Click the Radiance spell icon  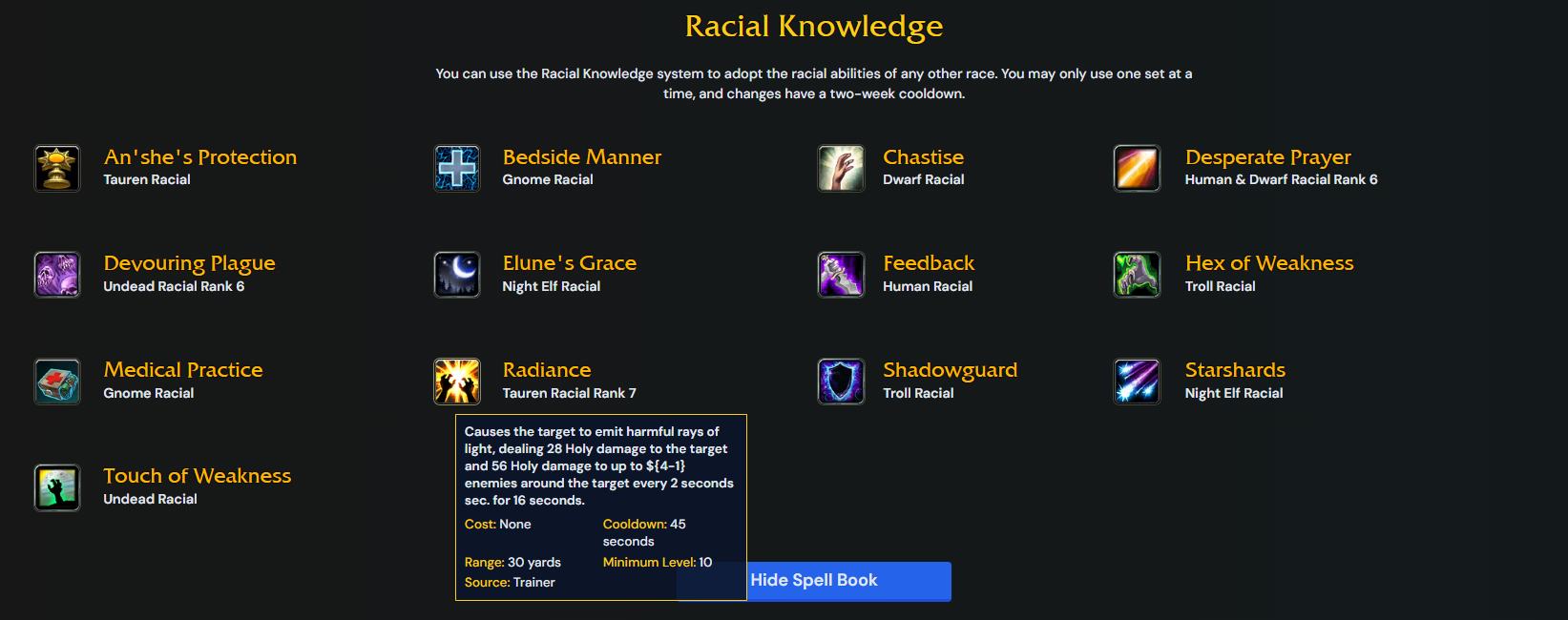click(457, 382)
